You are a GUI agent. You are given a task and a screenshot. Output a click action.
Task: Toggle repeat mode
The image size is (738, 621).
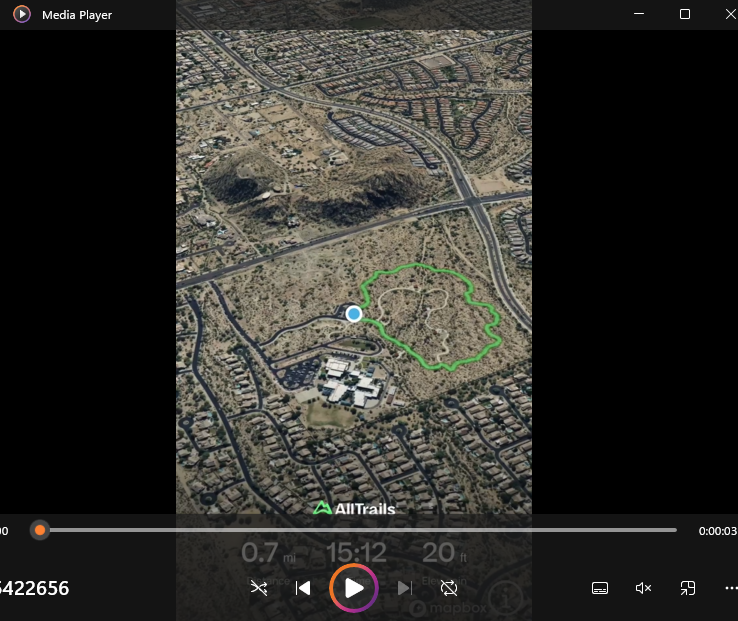click(x=449, y=588)
